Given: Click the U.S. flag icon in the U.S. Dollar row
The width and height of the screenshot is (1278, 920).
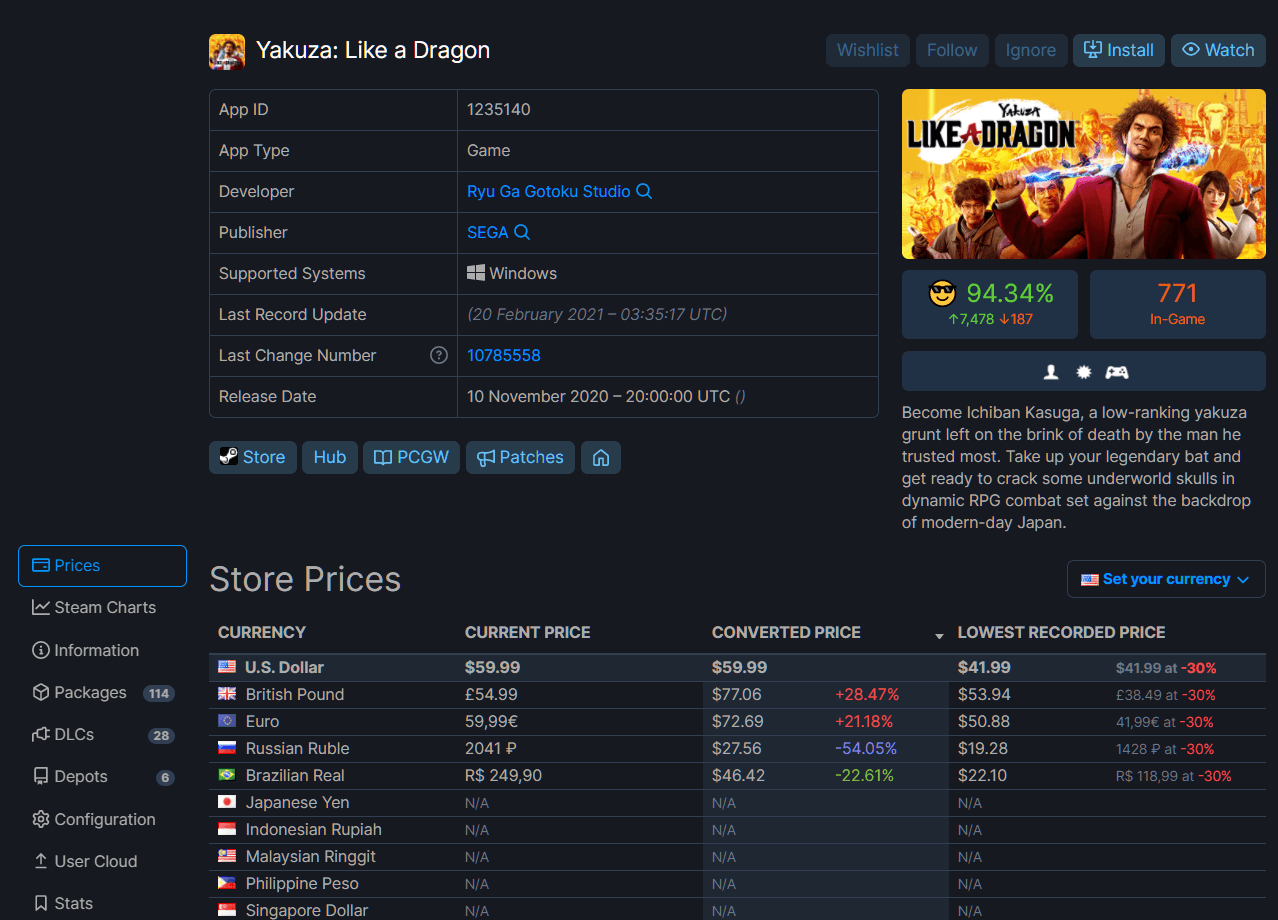Looking at the screenshot, I should [x=227, y=667].
